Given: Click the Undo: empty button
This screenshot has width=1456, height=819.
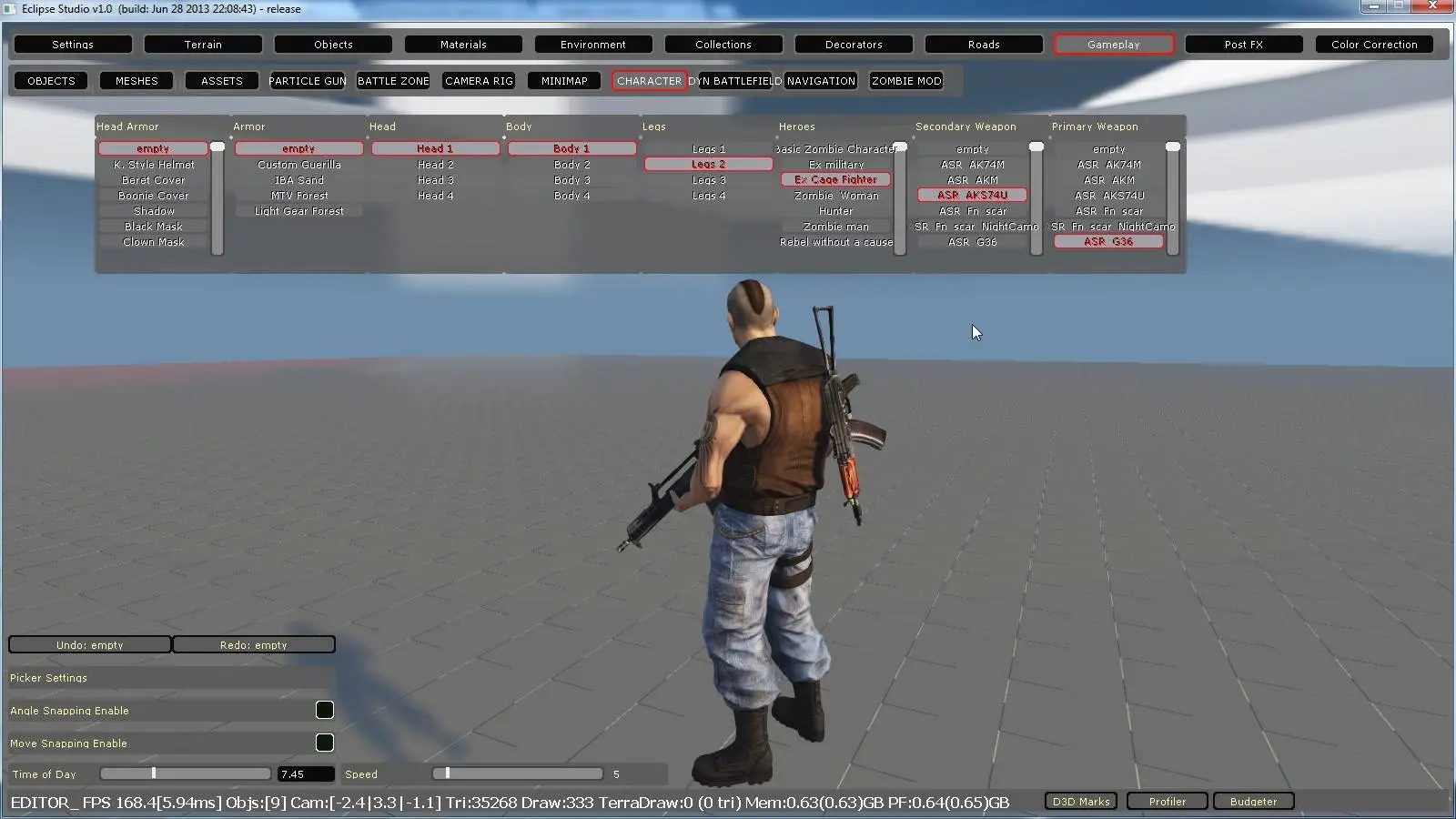Looking at the screenshot, I should pyautogui.click(x=89, y=645).
